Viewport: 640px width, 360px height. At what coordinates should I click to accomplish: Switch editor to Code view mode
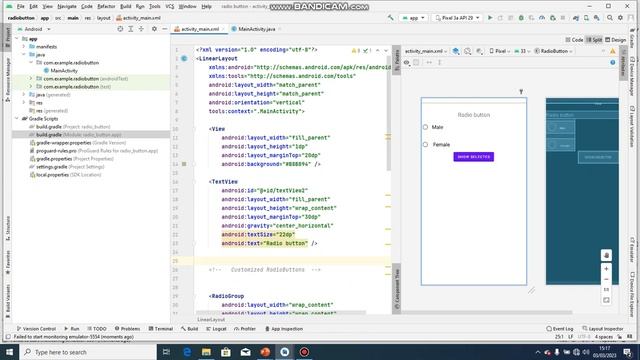[574, 40]
